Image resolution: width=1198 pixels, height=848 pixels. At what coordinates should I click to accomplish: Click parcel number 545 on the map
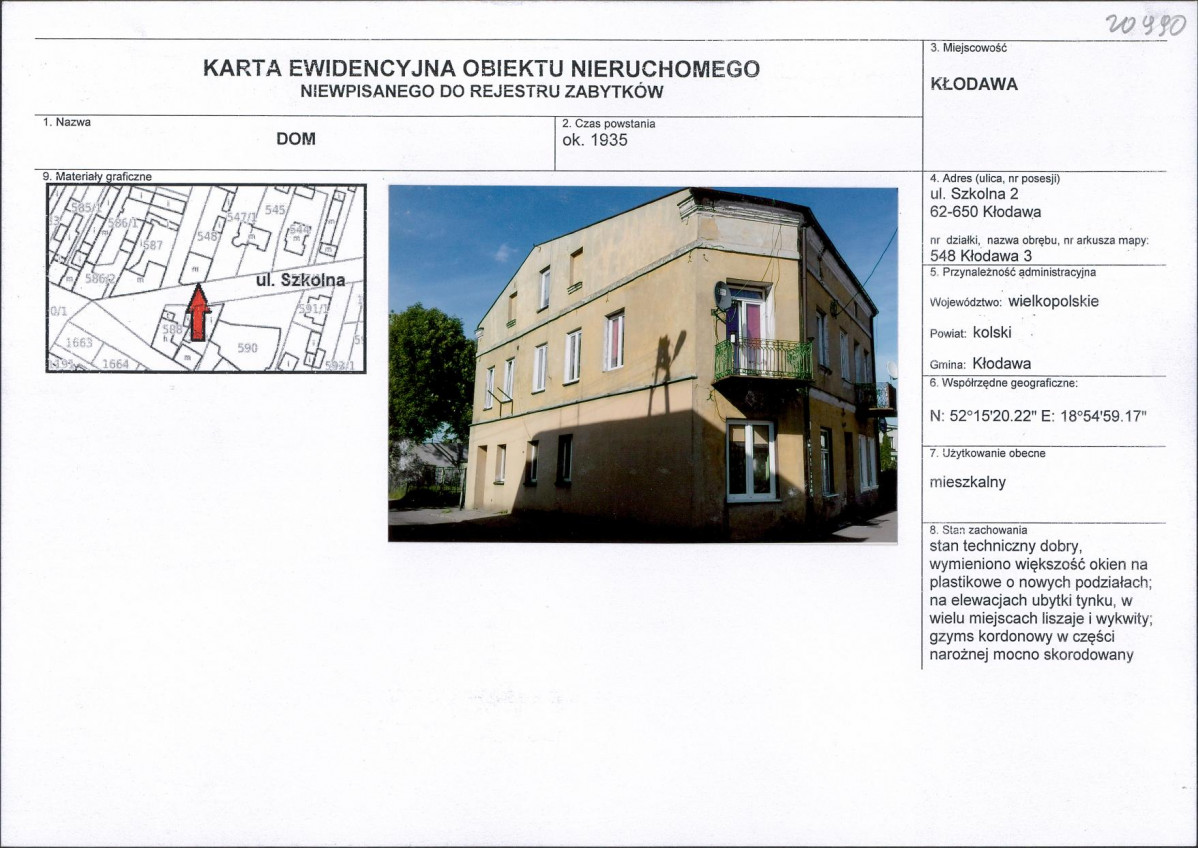275,209
